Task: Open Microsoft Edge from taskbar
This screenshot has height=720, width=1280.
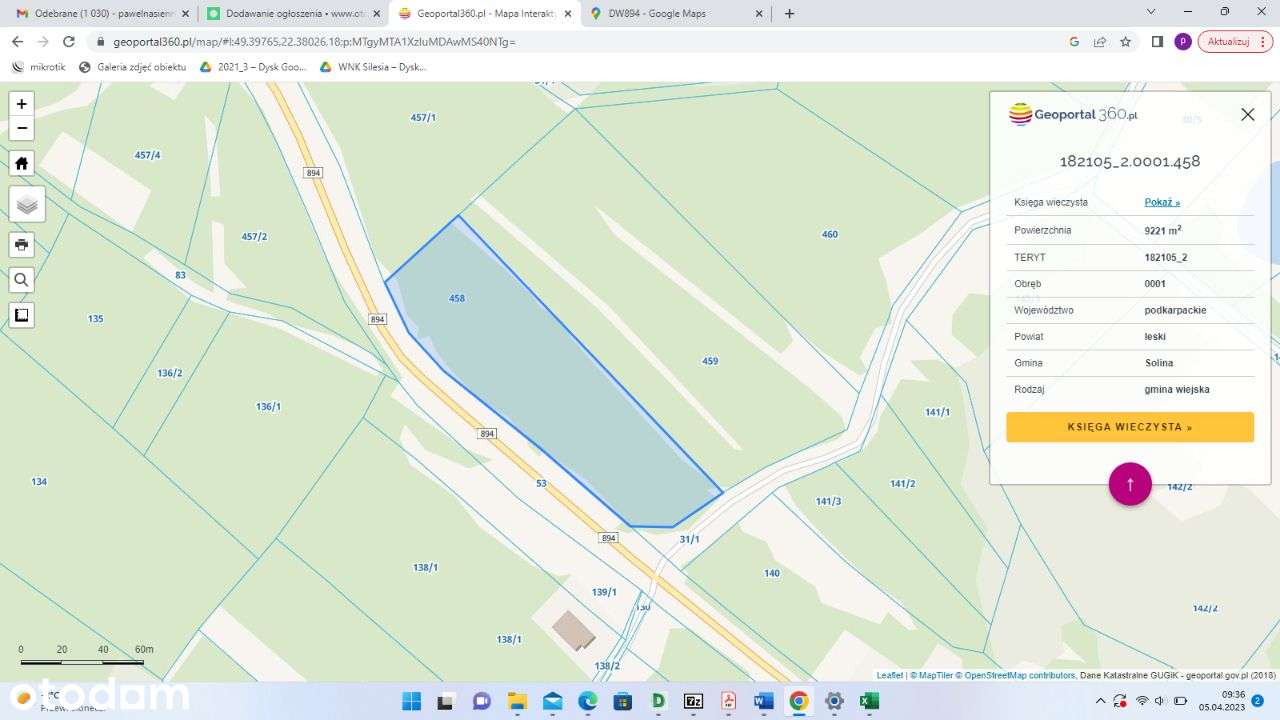Action: tap(587, 701)
